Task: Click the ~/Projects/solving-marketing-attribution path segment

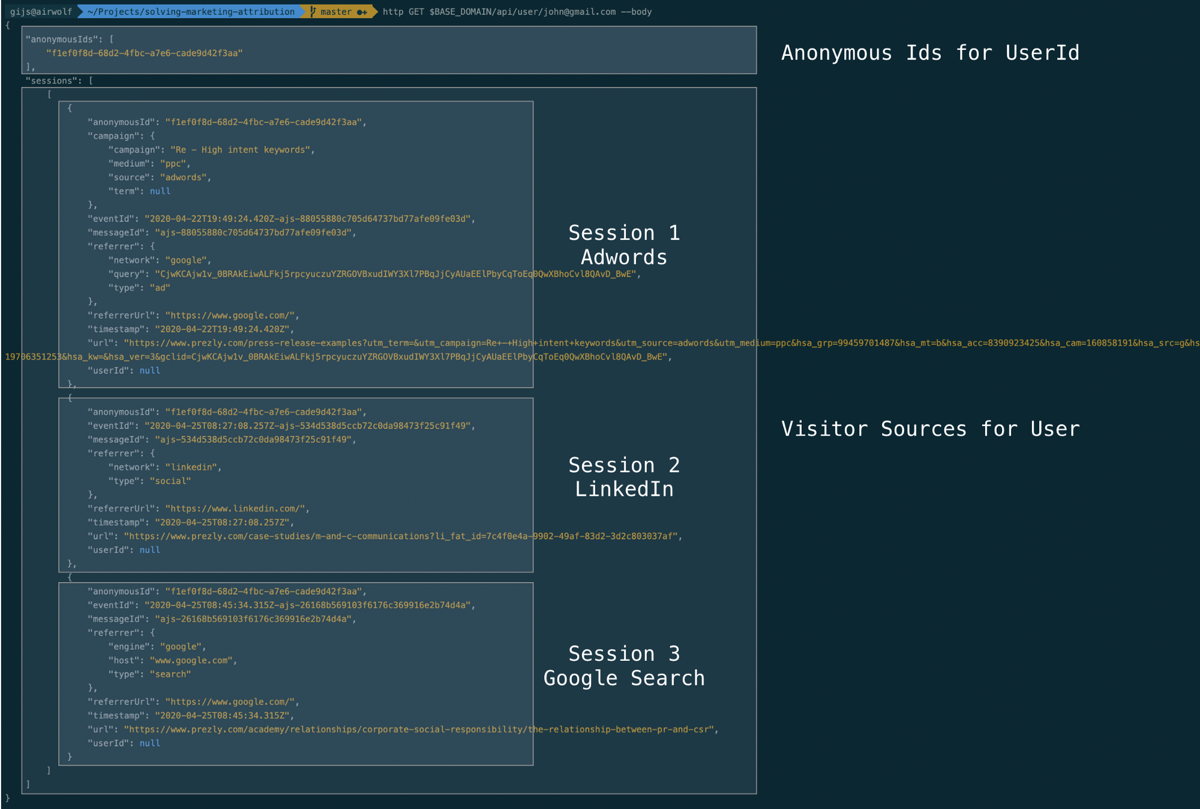Action: (x=190, y=12)
